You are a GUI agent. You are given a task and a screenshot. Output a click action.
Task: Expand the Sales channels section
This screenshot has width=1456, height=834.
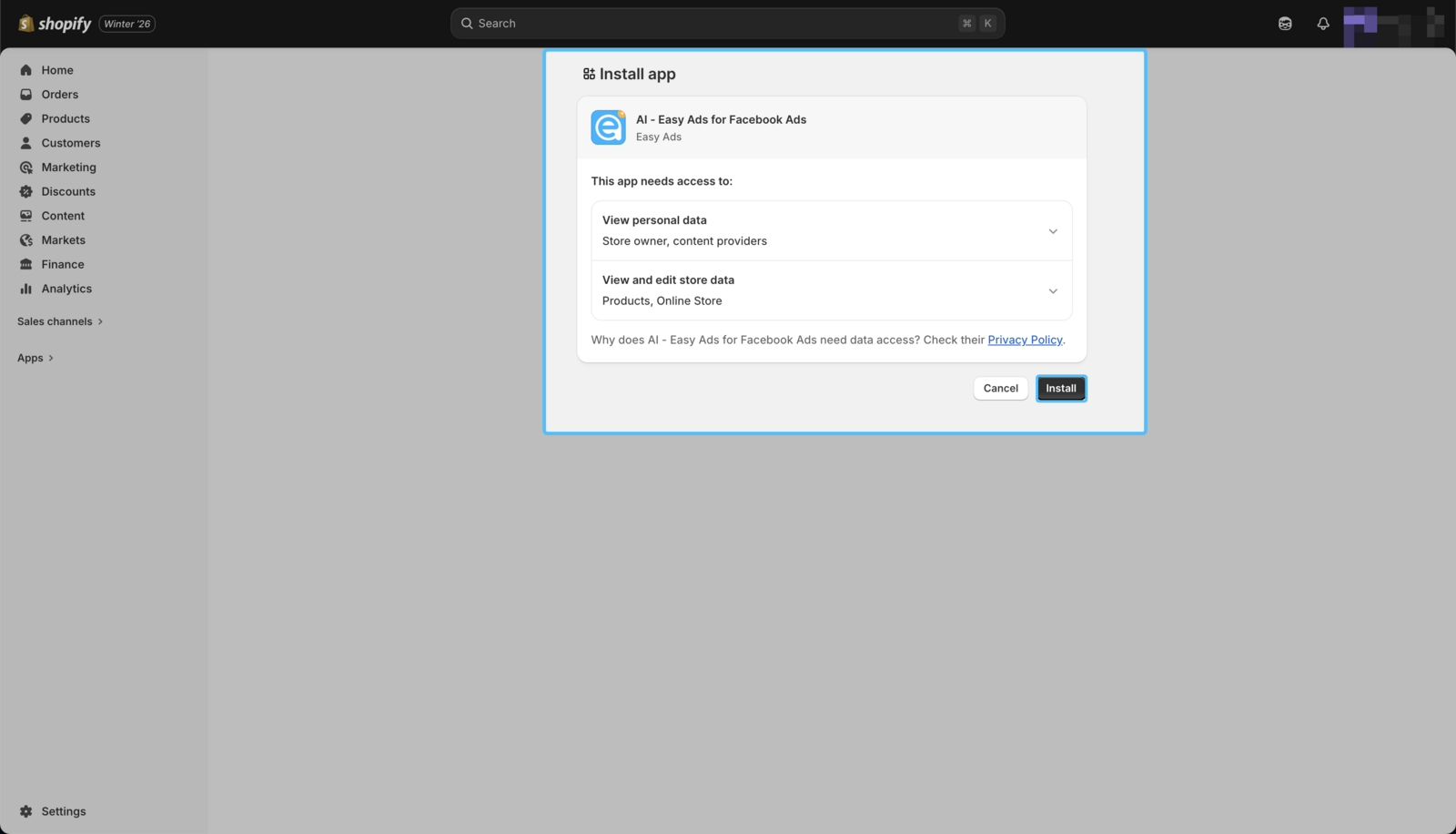pos(60,321)
